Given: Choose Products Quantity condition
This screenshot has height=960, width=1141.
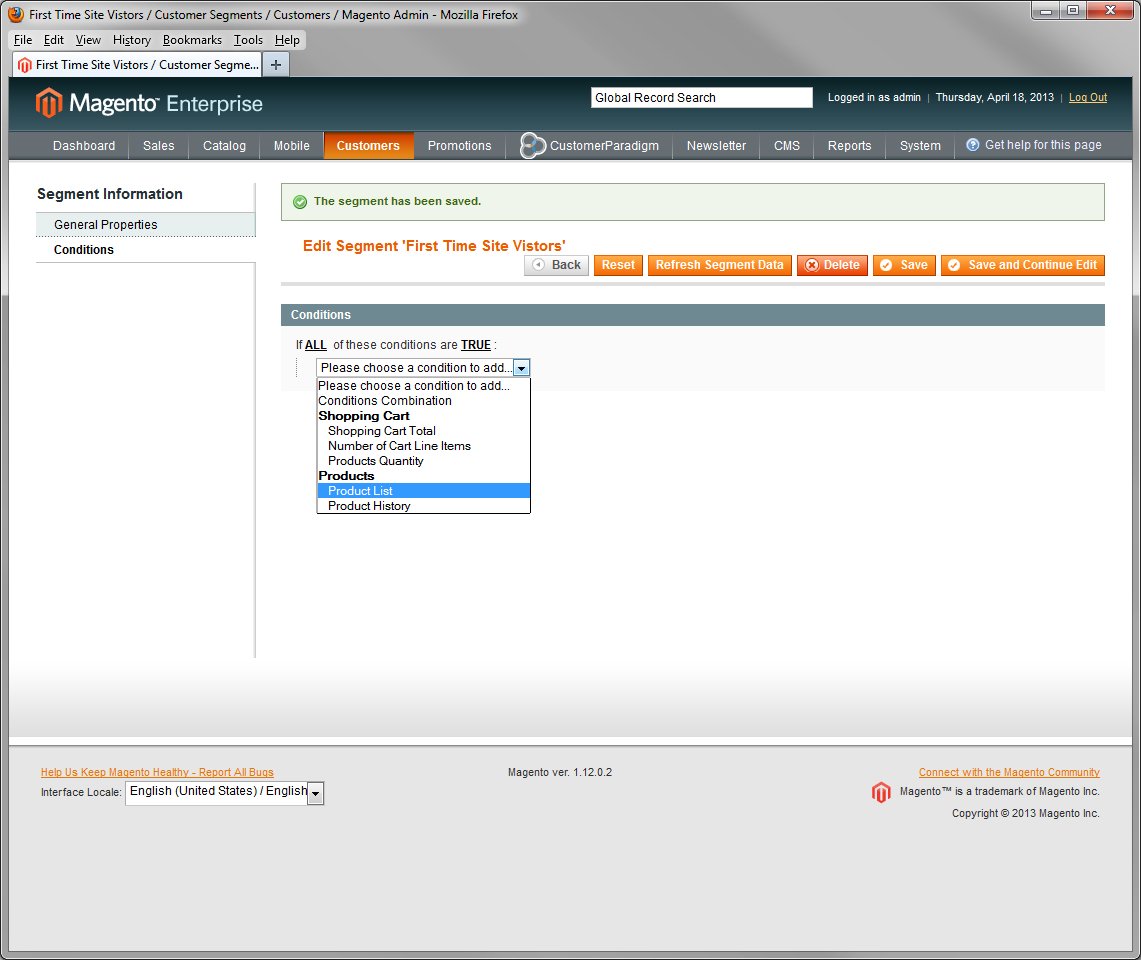Looking at the screenshot, I should tap(424, 461).
